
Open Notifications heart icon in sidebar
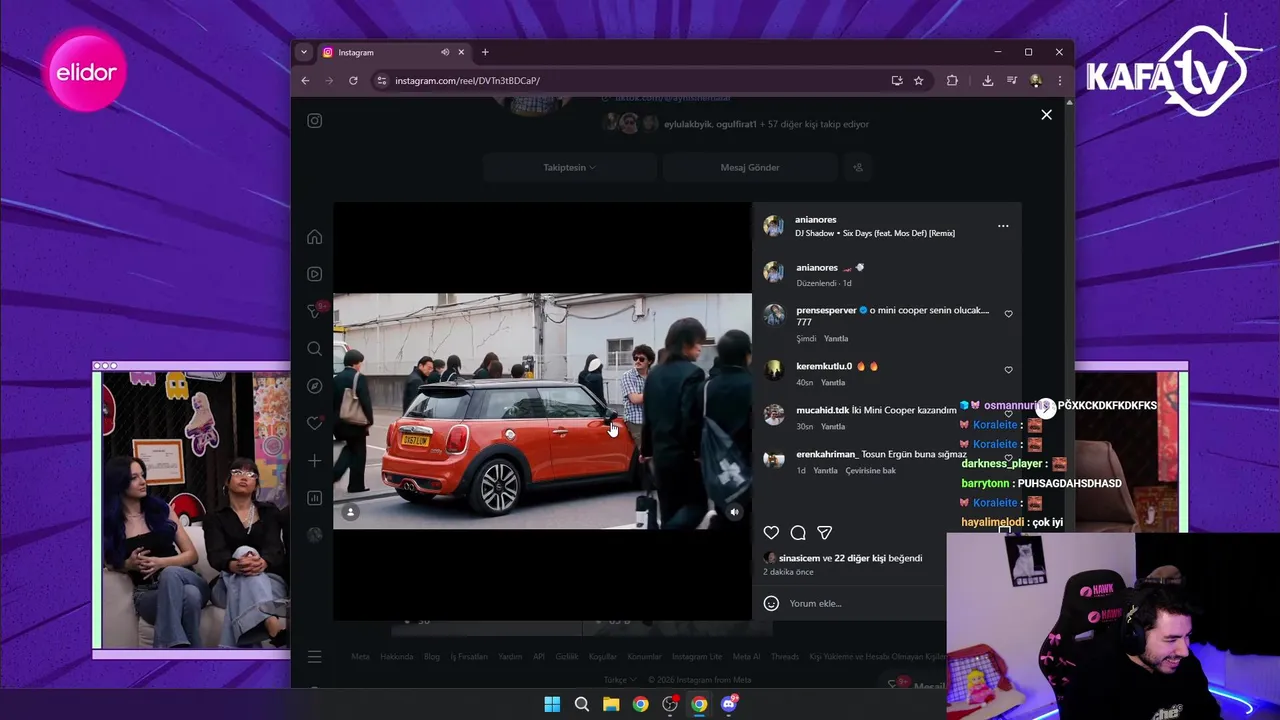pos(315,423)
